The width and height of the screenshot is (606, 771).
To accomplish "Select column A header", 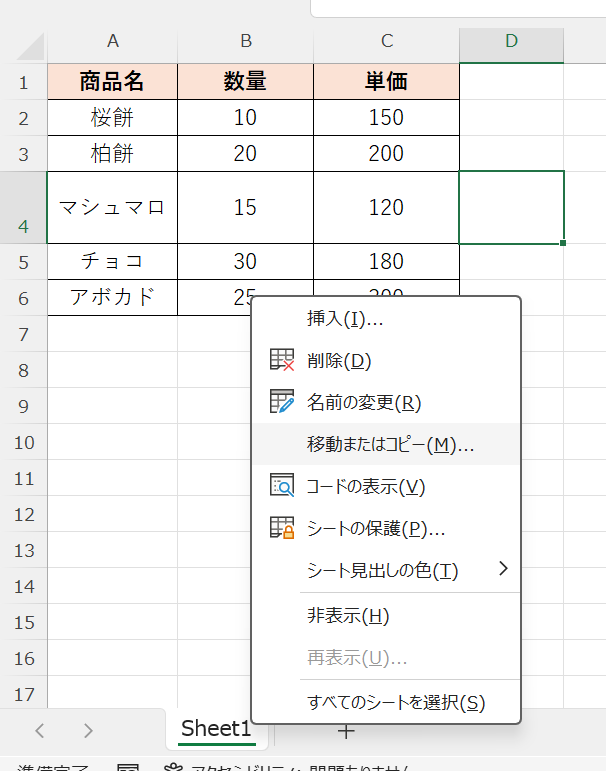I will pyautogui.click(x=113, y=41).
